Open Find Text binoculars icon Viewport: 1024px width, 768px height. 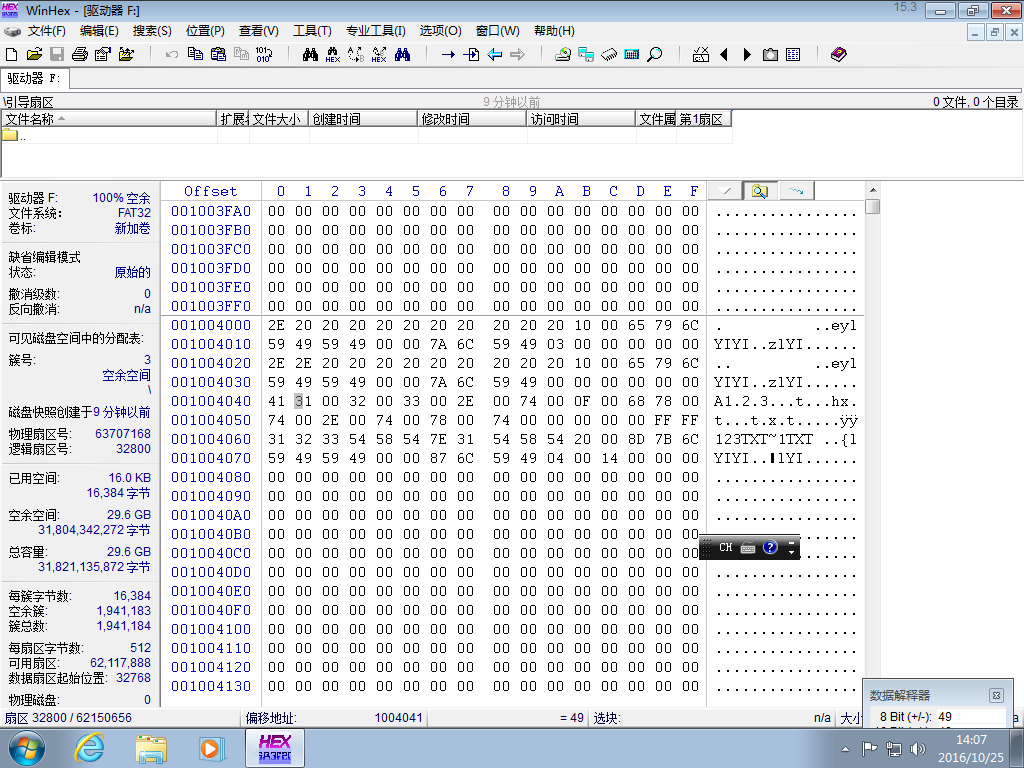310,54
